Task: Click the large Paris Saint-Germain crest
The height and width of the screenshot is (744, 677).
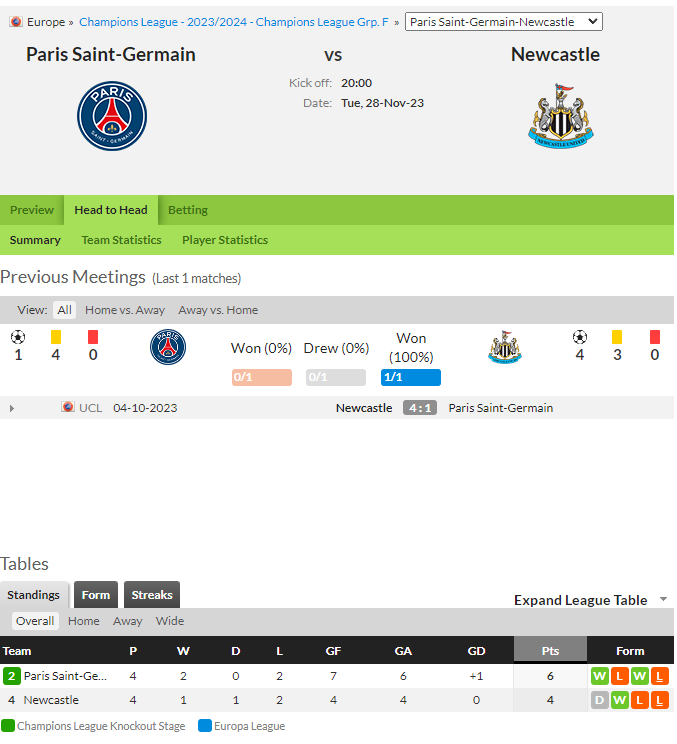Action: tap(112, 116)
